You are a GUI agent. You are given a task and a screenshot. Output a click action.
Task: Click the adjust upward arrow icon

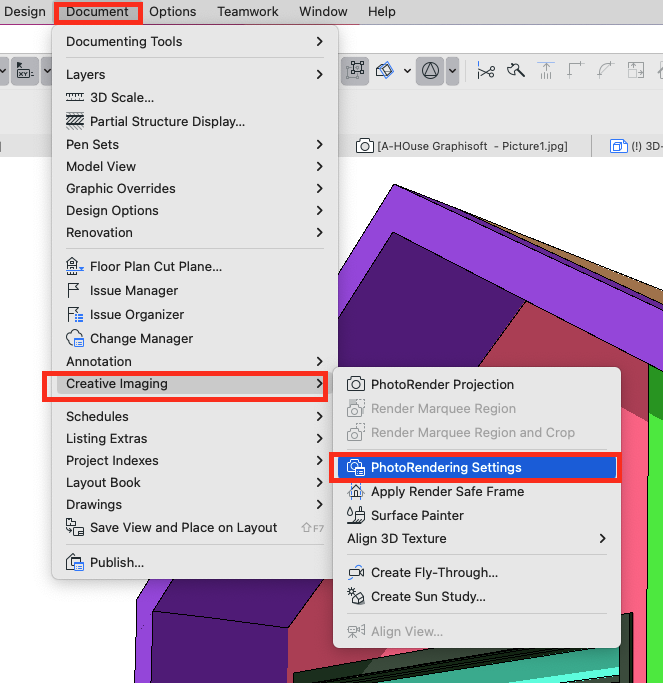[546, 71]
